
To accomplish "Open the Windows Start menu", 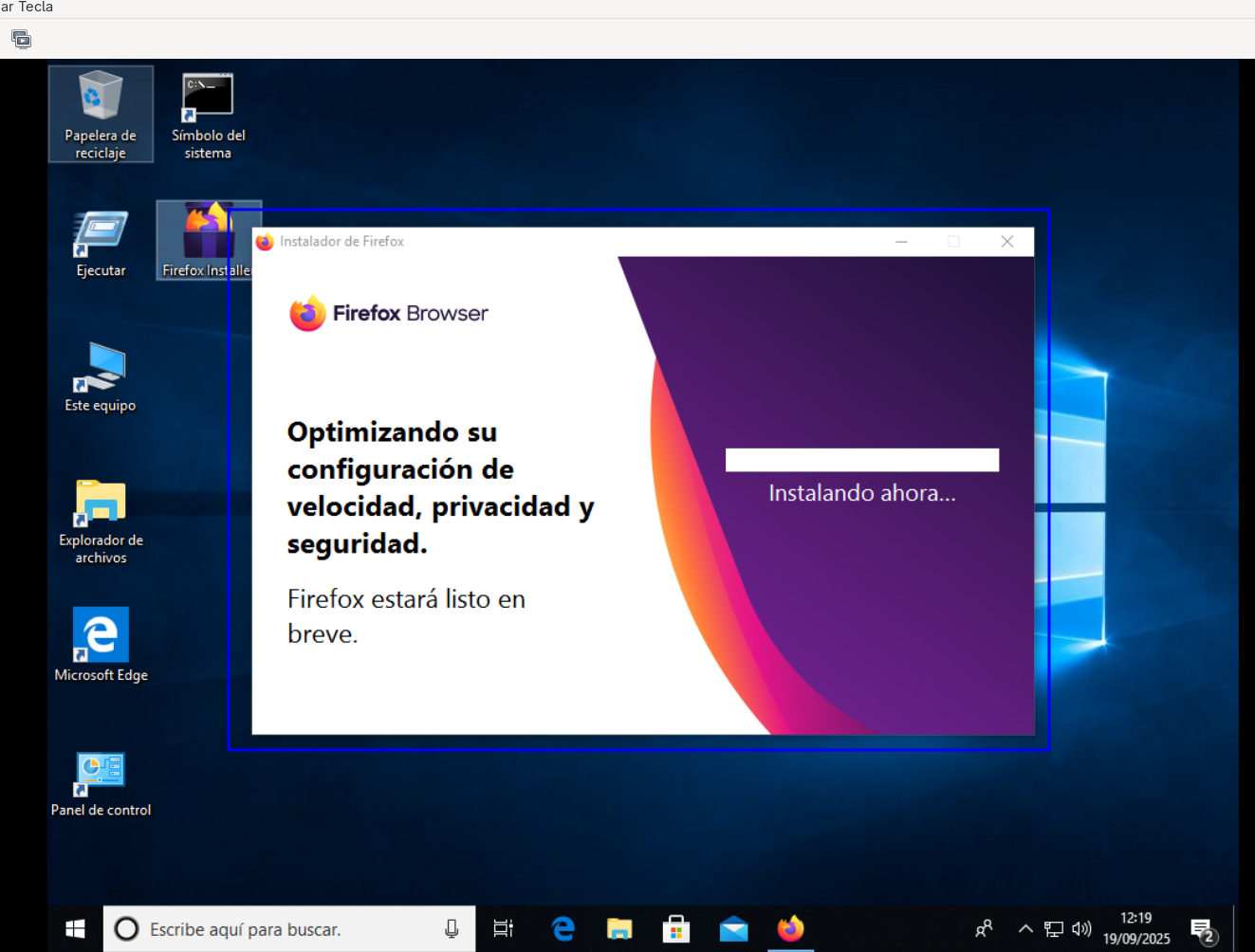I will 75,929.
